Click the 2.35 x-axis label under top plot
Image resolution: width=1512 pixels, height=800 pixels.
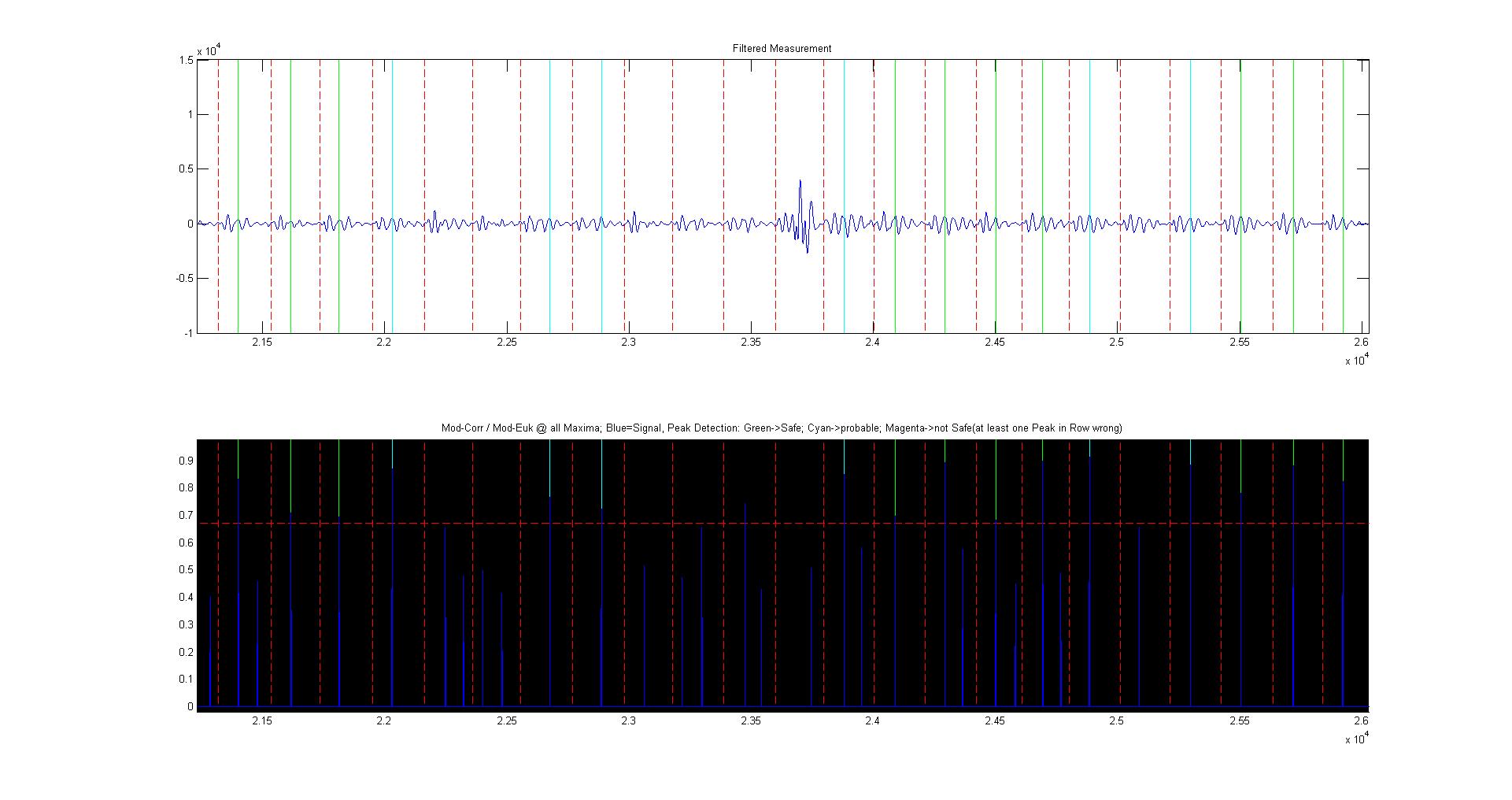click(751, 343)
